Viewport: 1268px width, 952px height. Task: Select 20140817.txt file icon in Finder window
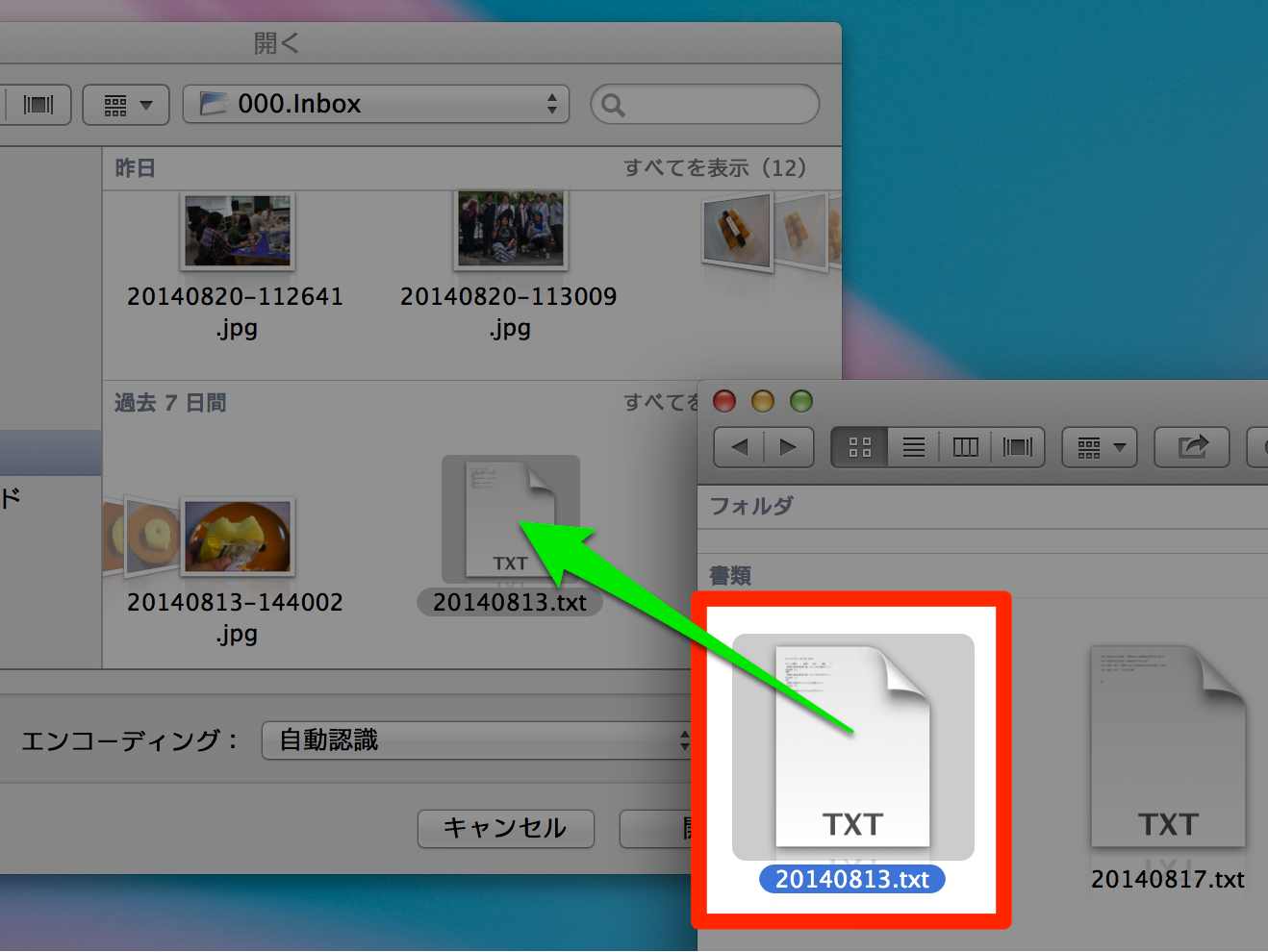click(x=1168, y=747)
